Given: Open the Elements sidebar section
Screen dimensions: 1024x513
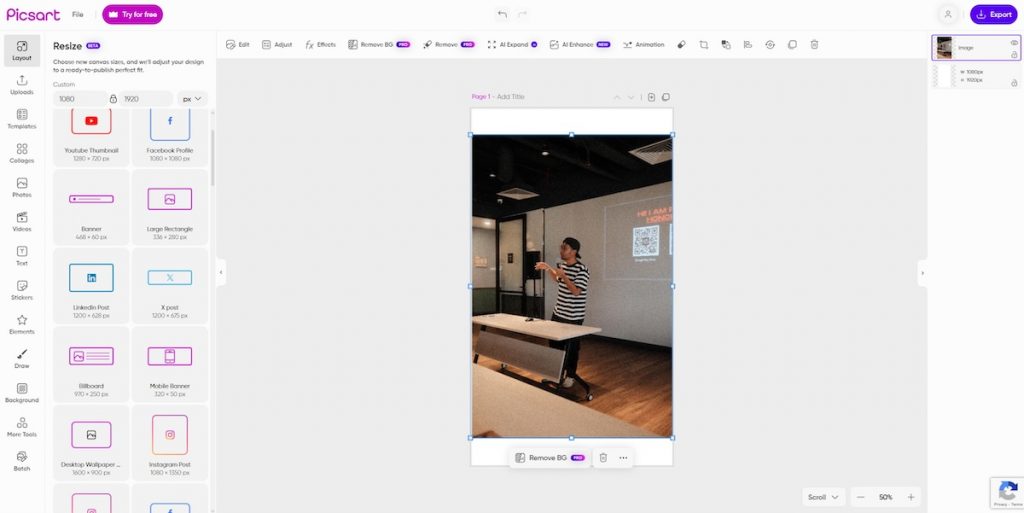Looking at the screenshot, I should (22, 324).
